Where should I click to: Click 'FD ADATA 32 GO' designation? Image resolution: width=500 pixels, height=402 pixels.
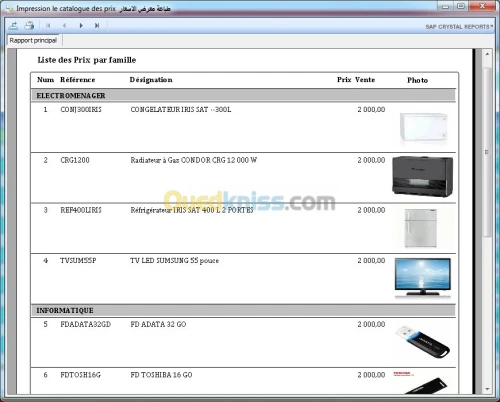pos(158,324)
